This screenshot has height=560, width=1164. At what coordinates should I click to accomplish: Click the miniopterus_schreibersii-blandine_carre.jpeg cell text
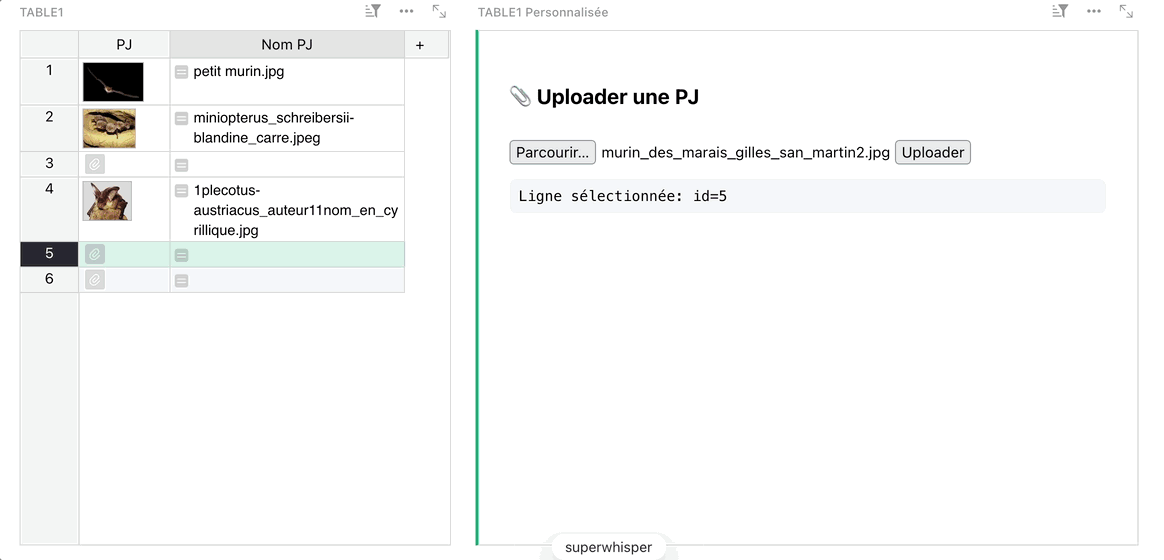coord(274,128)
